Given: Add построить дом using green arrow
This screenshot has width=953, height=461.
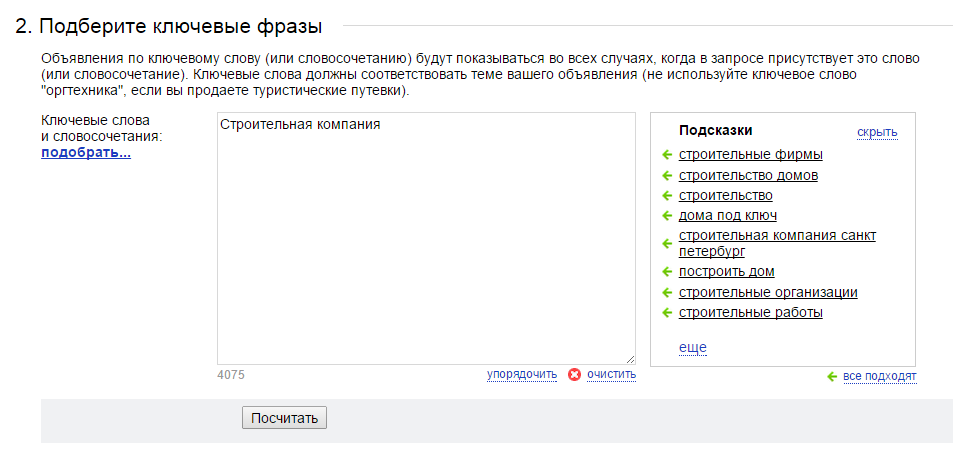Looking at the screenshot, I should (x=667, y=272).
